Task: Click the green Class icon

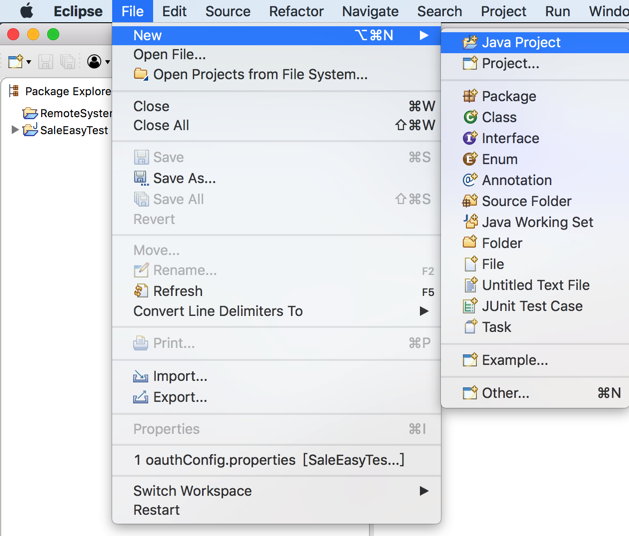Action: (x=470, y=117)
